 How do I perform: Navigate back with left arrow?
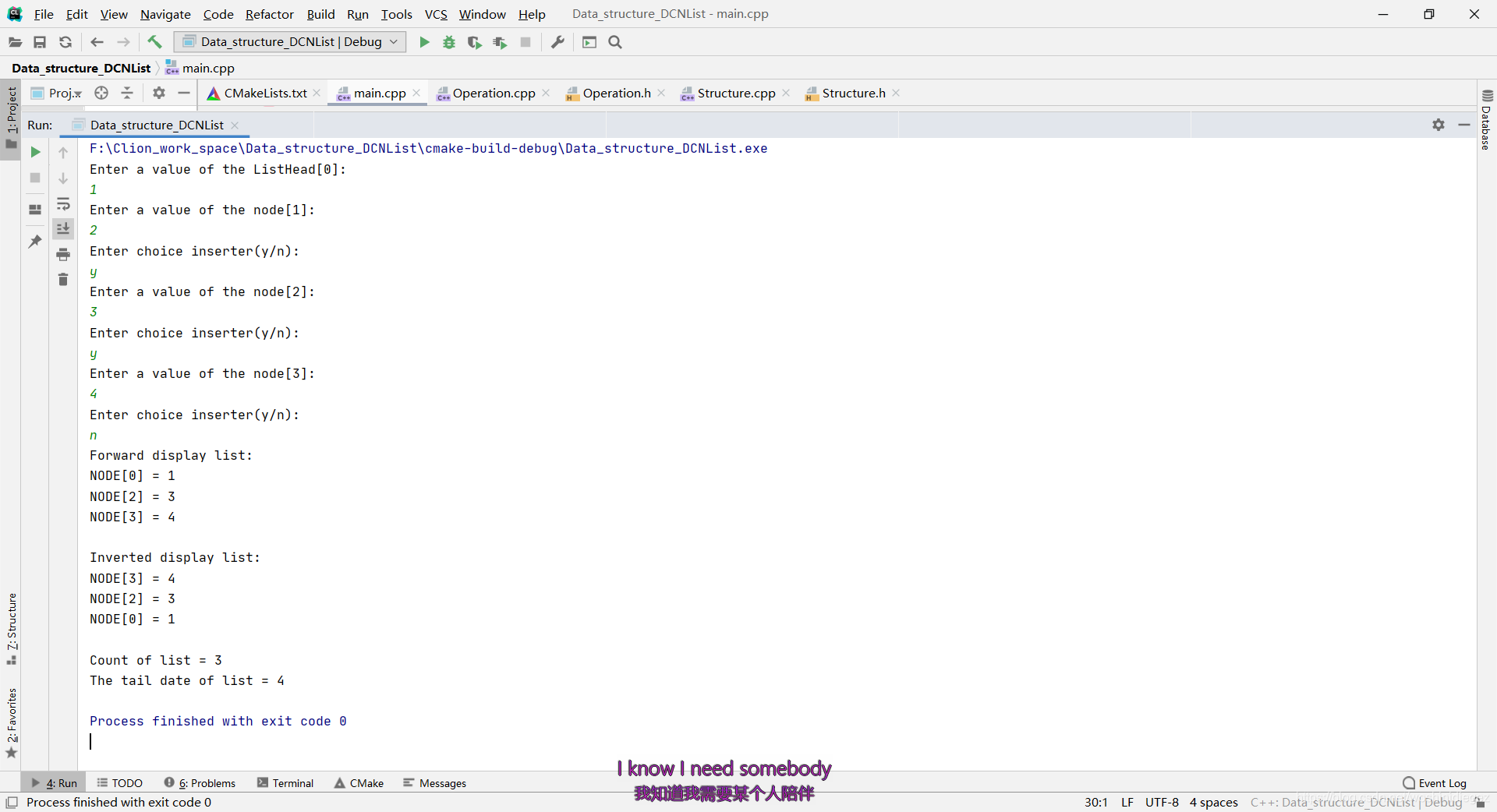pyautogui.click(x=97, y=42)
